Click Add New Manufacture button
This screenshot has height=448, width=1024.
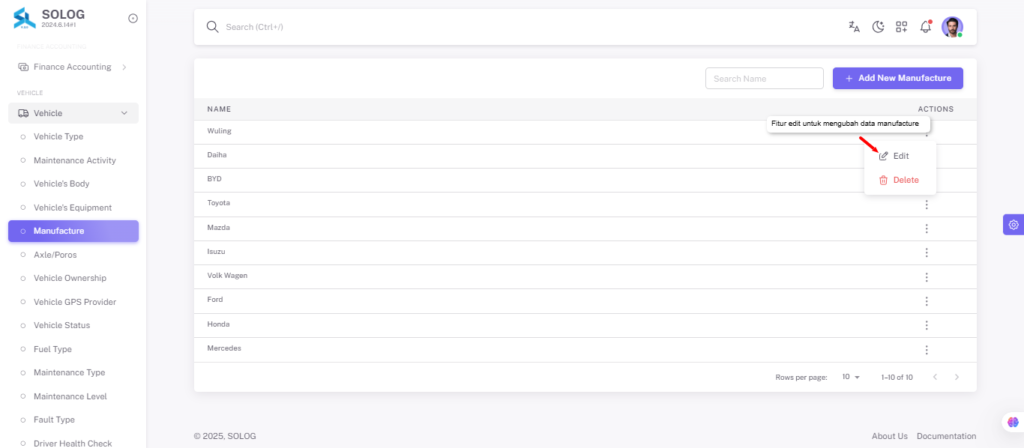pos(898,78)
